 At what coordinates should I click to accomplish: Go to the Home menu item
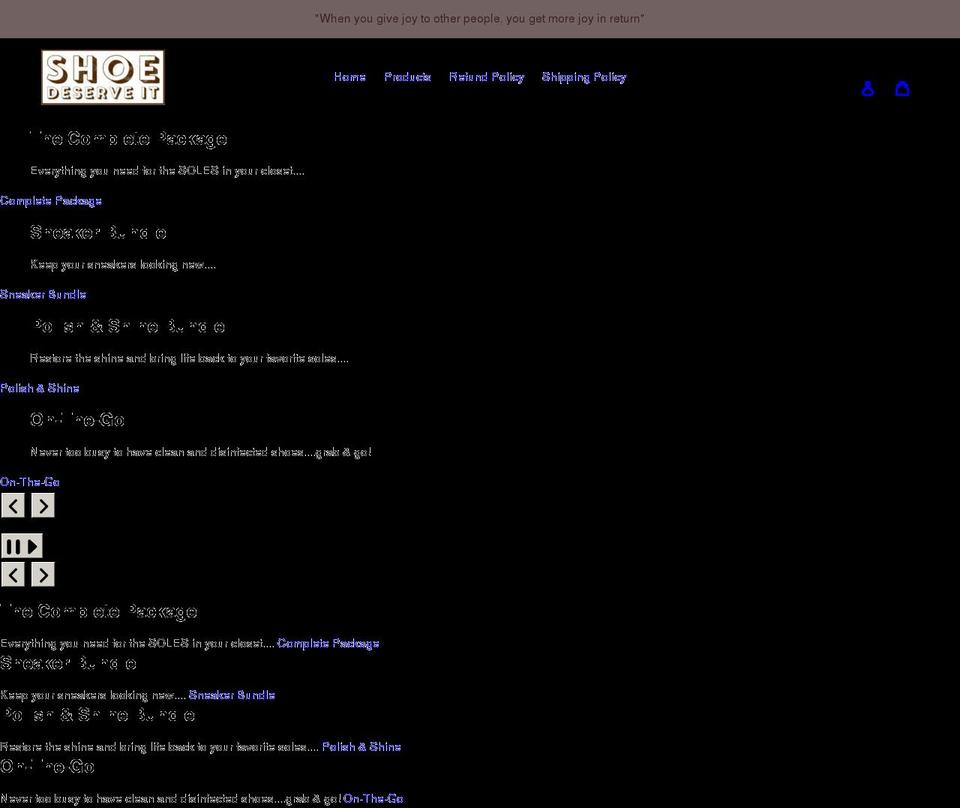(x=350, y=77)
